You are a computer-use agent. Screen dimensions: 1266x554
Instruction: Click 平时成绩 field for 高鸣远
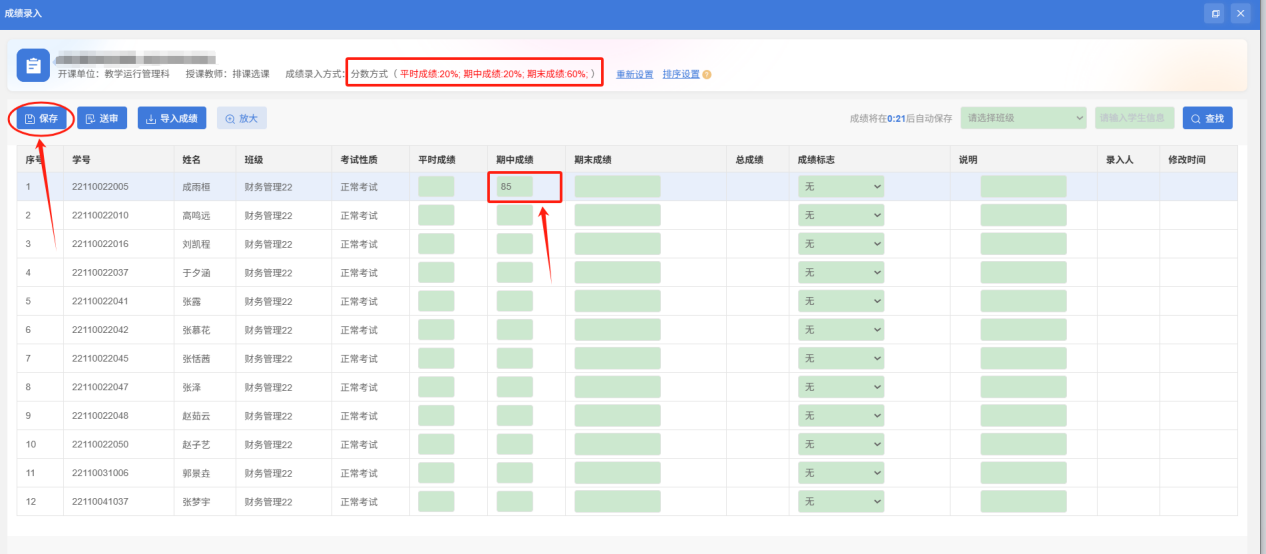436,215
